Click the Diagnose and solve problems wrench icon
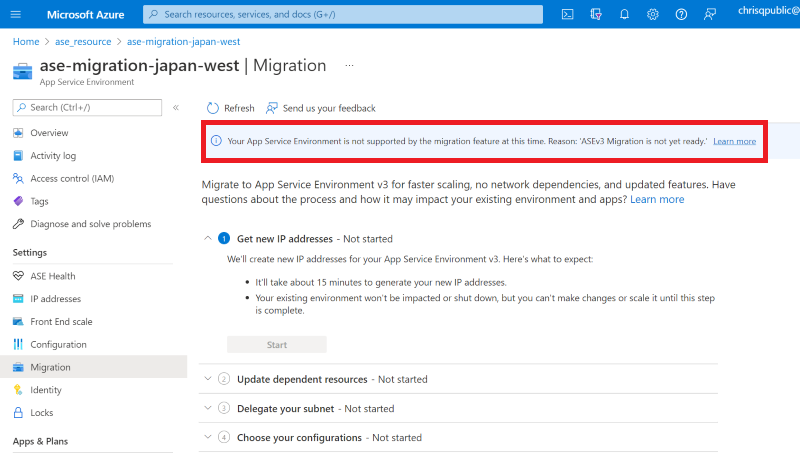This screenshot has height=454, width=800. click(18, 224)
